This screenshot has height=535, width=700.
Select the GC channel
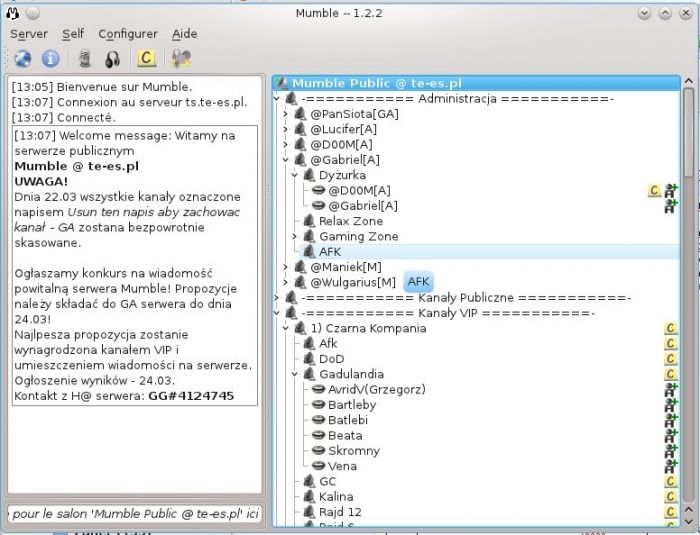[x=327, y=481]
